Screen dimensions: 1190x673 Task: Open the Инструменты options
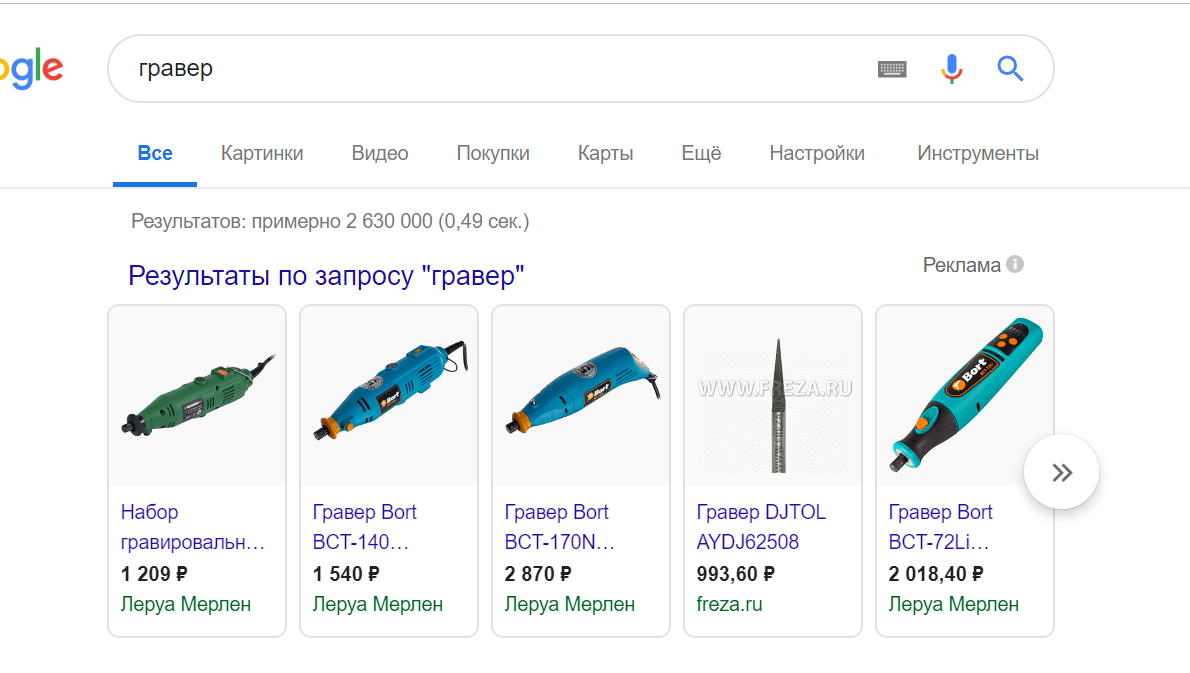978,153
